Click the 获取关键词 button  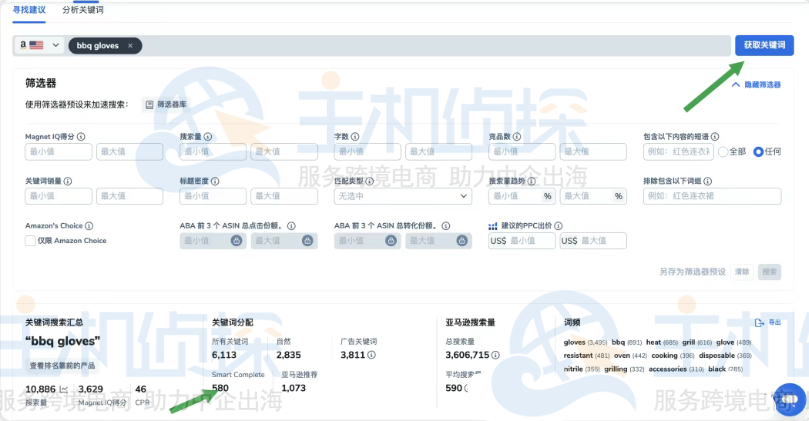764,45
